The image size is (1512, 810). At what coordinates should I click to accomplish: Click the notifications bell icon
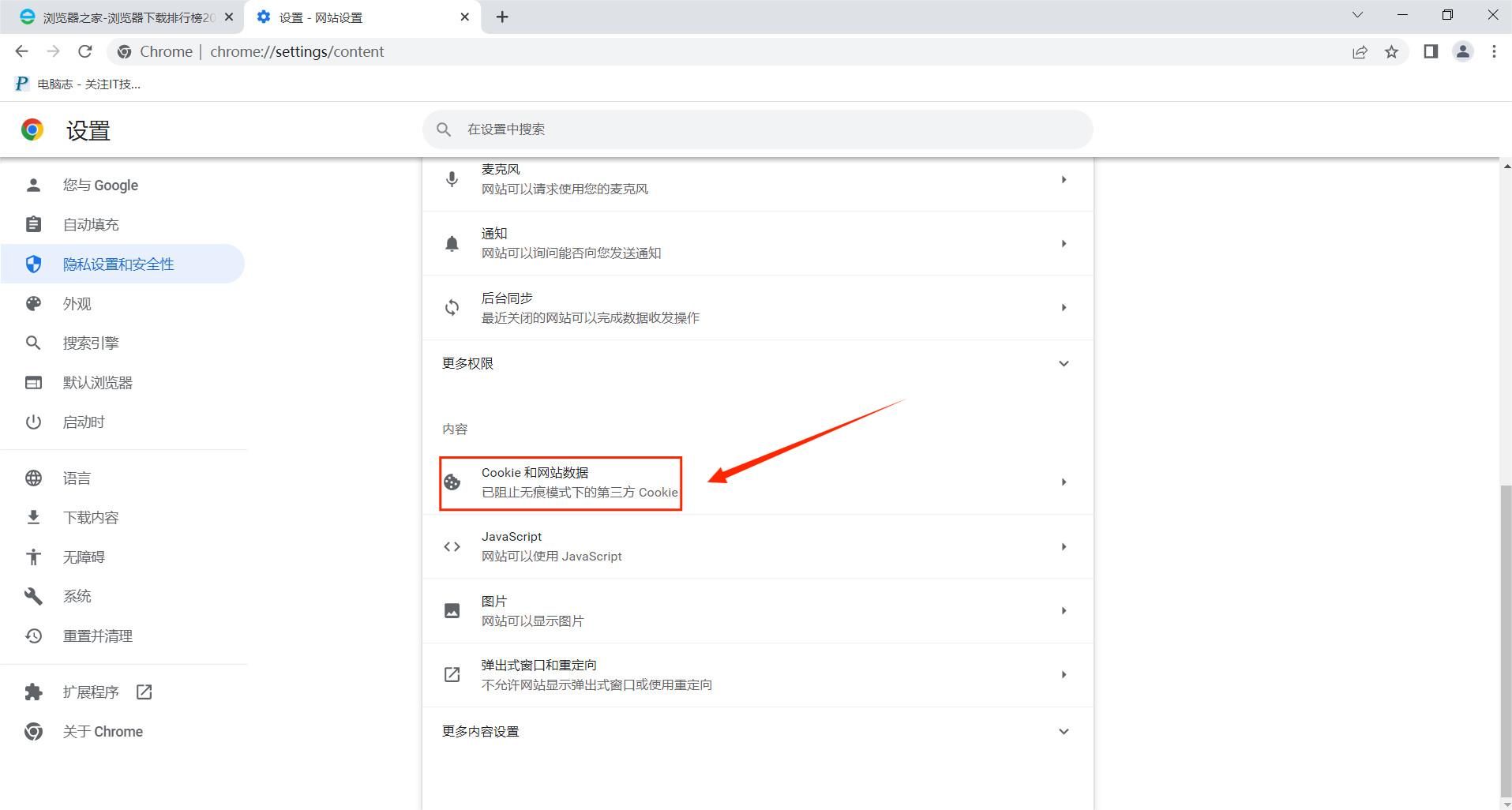452,243
